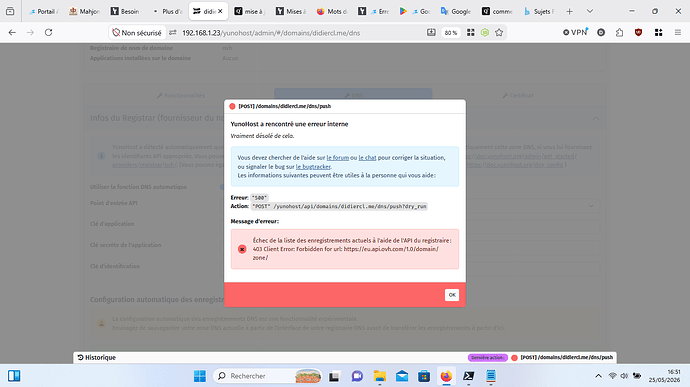The image size is (690, 387).
Task: Switch to the Mises à tab
Action: [290, 11]
